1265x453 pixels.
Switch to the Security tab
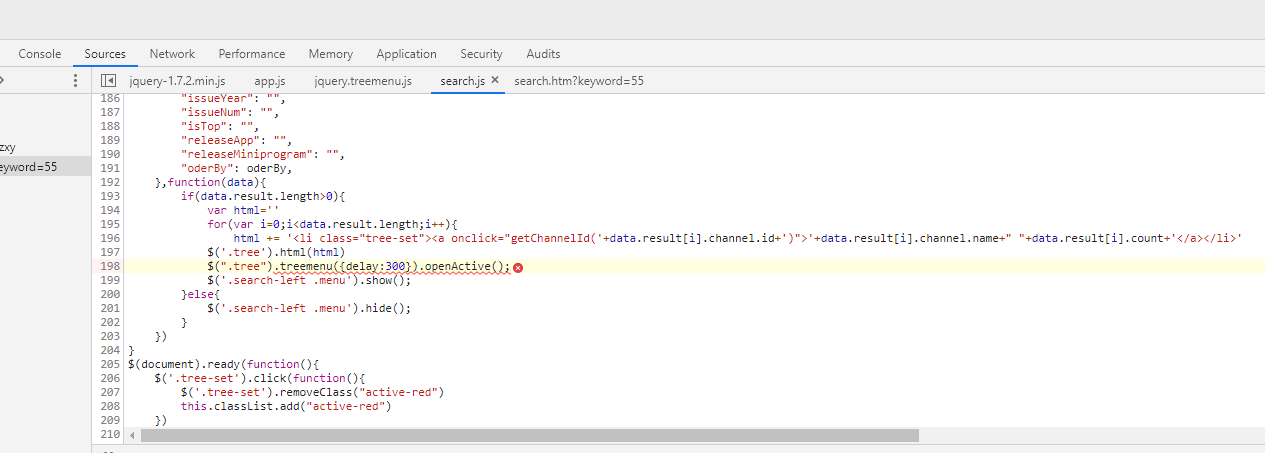click(481, 54)
